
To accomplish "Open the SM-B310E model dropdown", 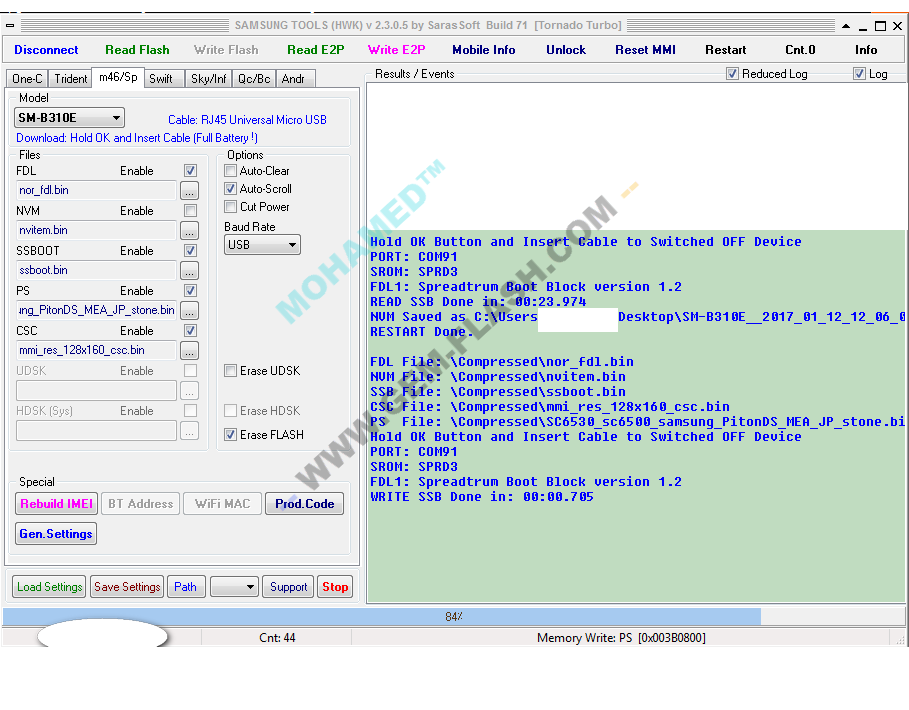I will click(69, 118).
